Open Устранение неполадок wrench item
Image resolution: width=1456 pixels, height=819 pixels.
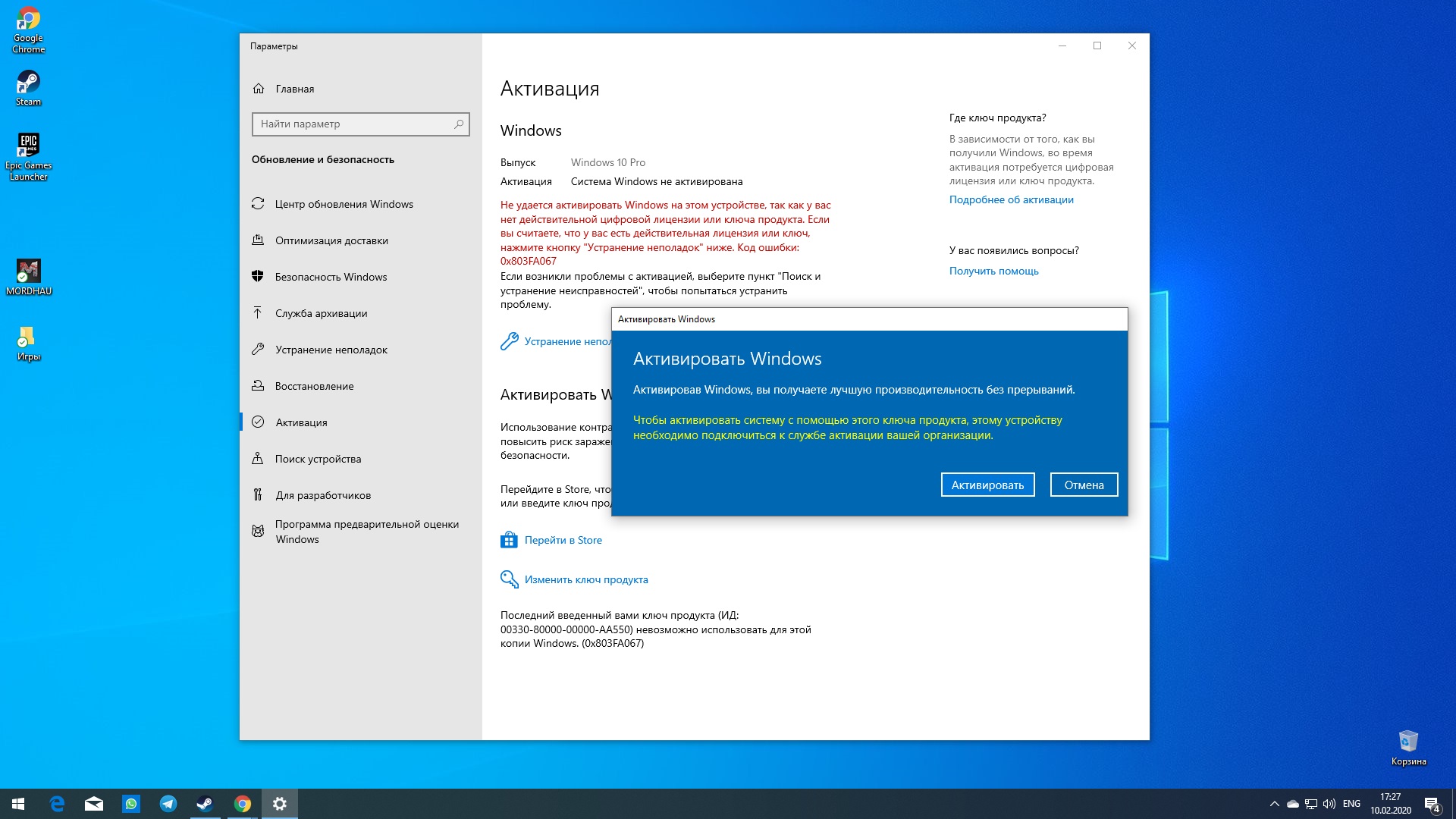[331, 350]
